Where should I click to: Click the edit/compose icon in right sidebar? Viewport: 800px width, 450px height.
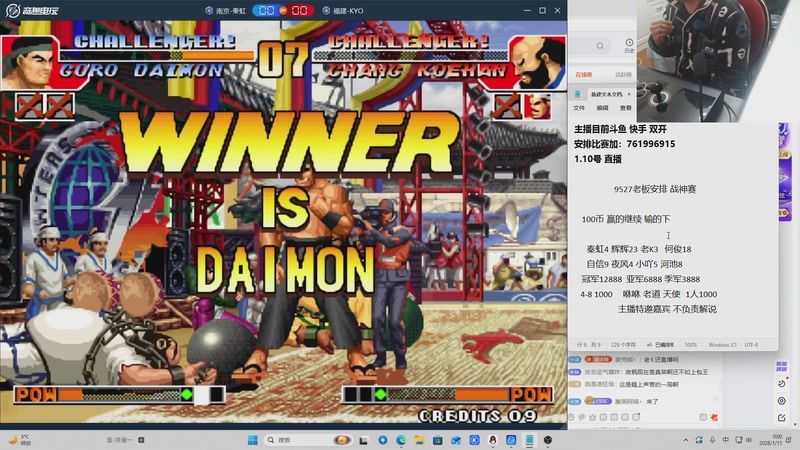pyautogui.click(x=782, y=418)
